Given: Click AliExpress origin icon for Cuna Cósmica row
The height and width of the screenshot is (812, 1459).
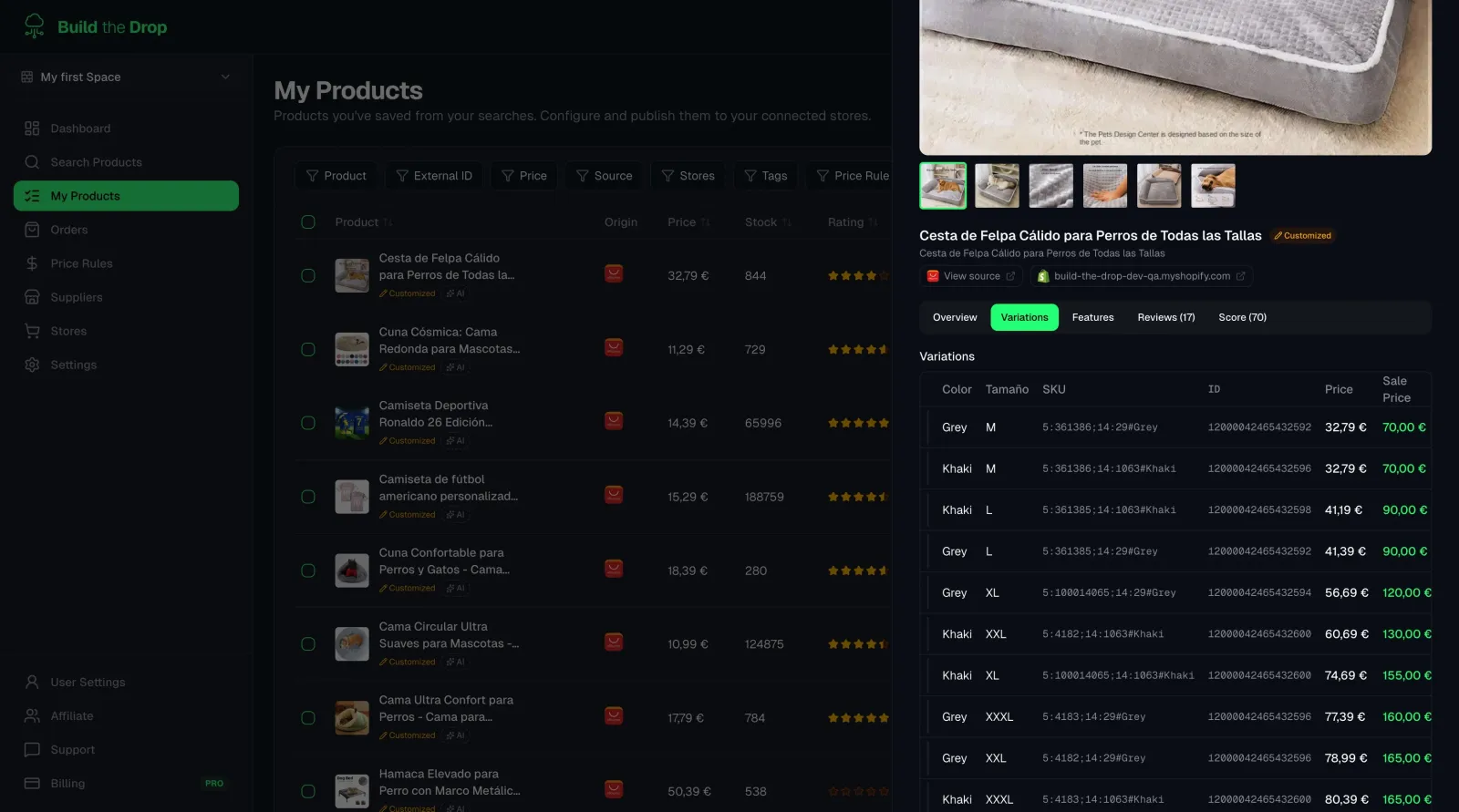Looking at the screenshot, I should pyautogui.click(x=614, y=347).
